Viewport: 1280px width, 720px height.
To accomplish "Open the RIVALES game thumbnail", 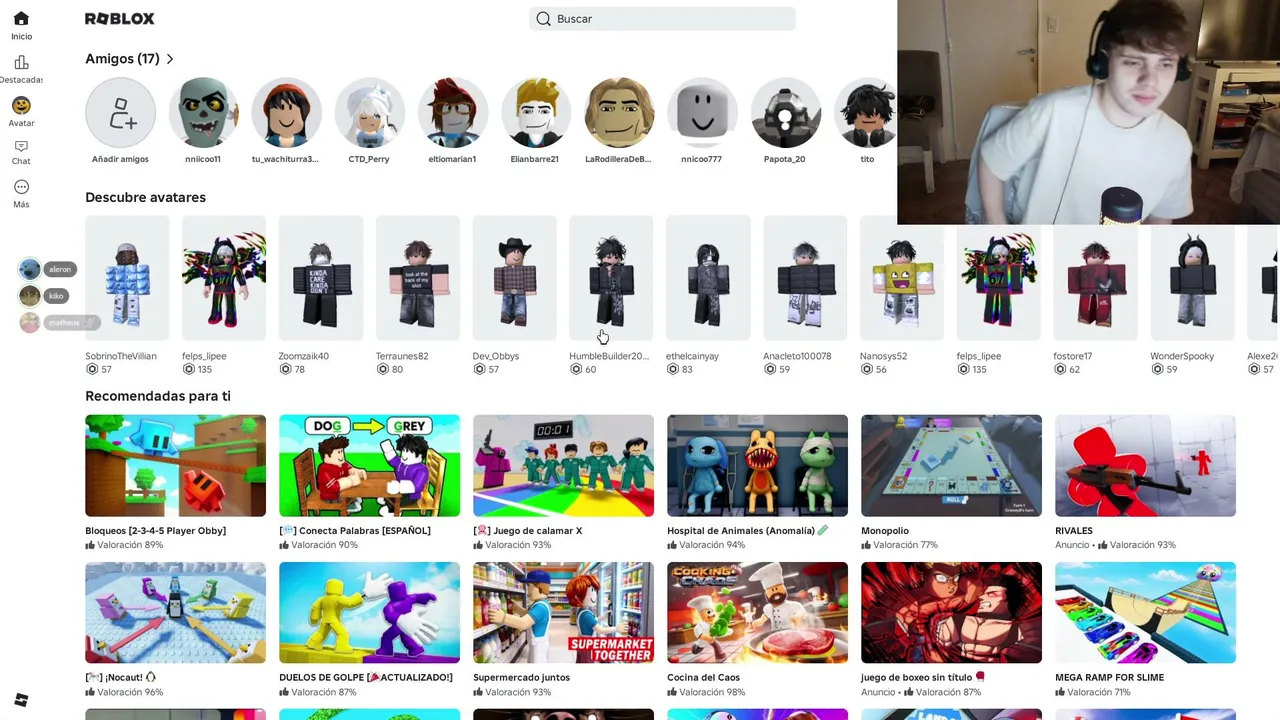I will tap(1145, 465).
